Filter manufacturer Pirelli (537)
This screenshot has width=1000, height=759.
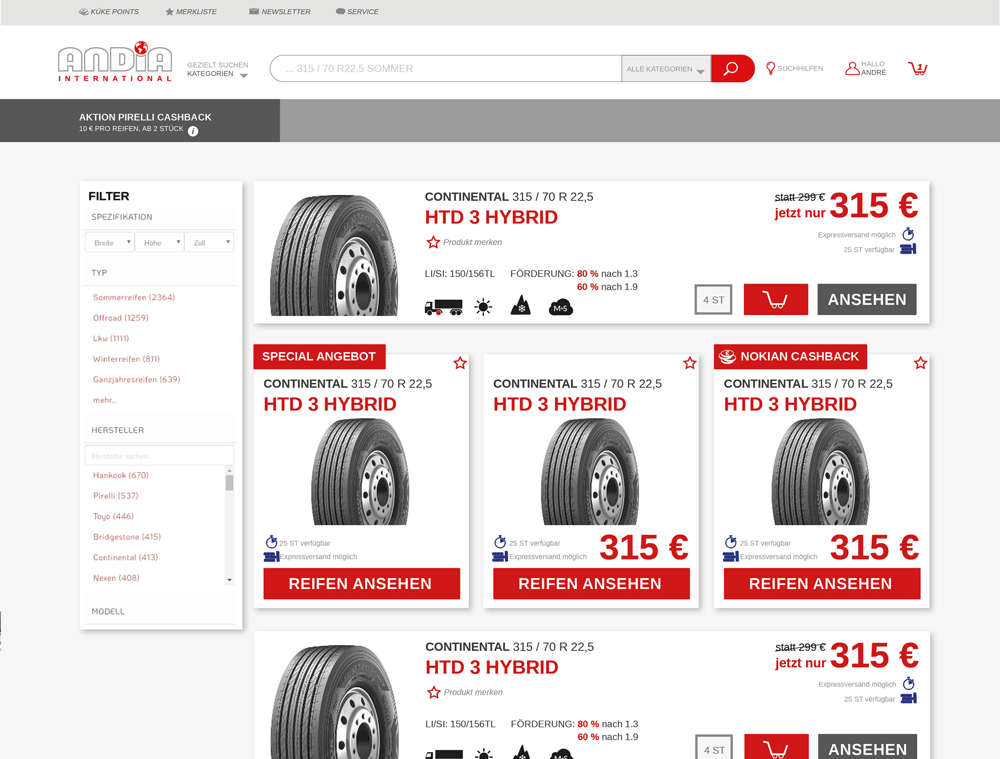[x=115, y=496]
